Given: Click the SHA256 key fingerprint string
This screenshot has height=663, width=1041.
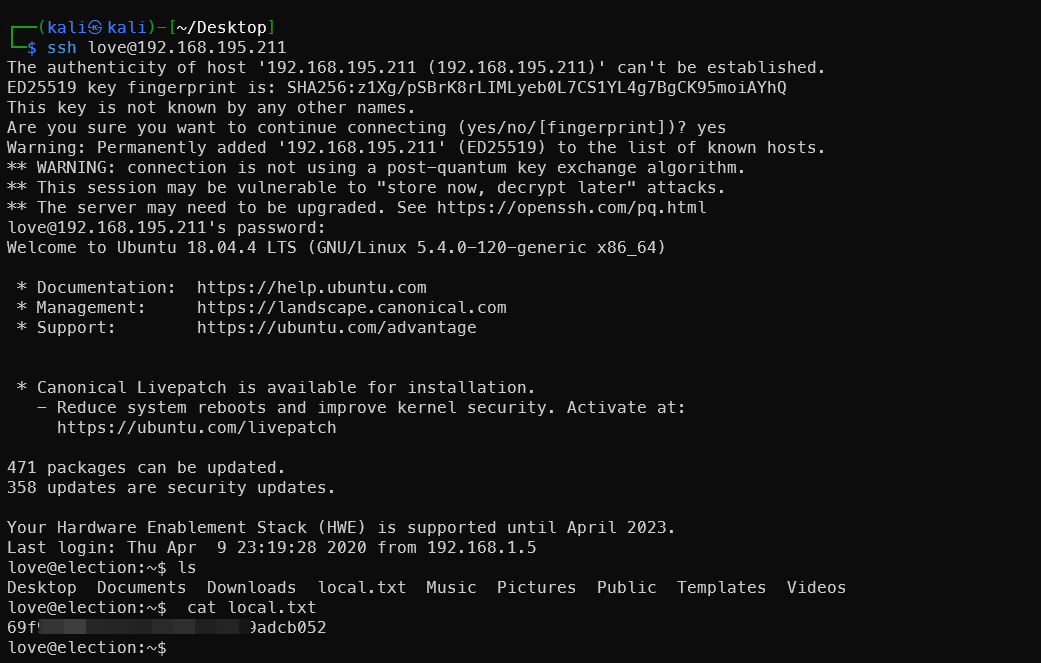Looking at the screenshot, I should (536, 88).
